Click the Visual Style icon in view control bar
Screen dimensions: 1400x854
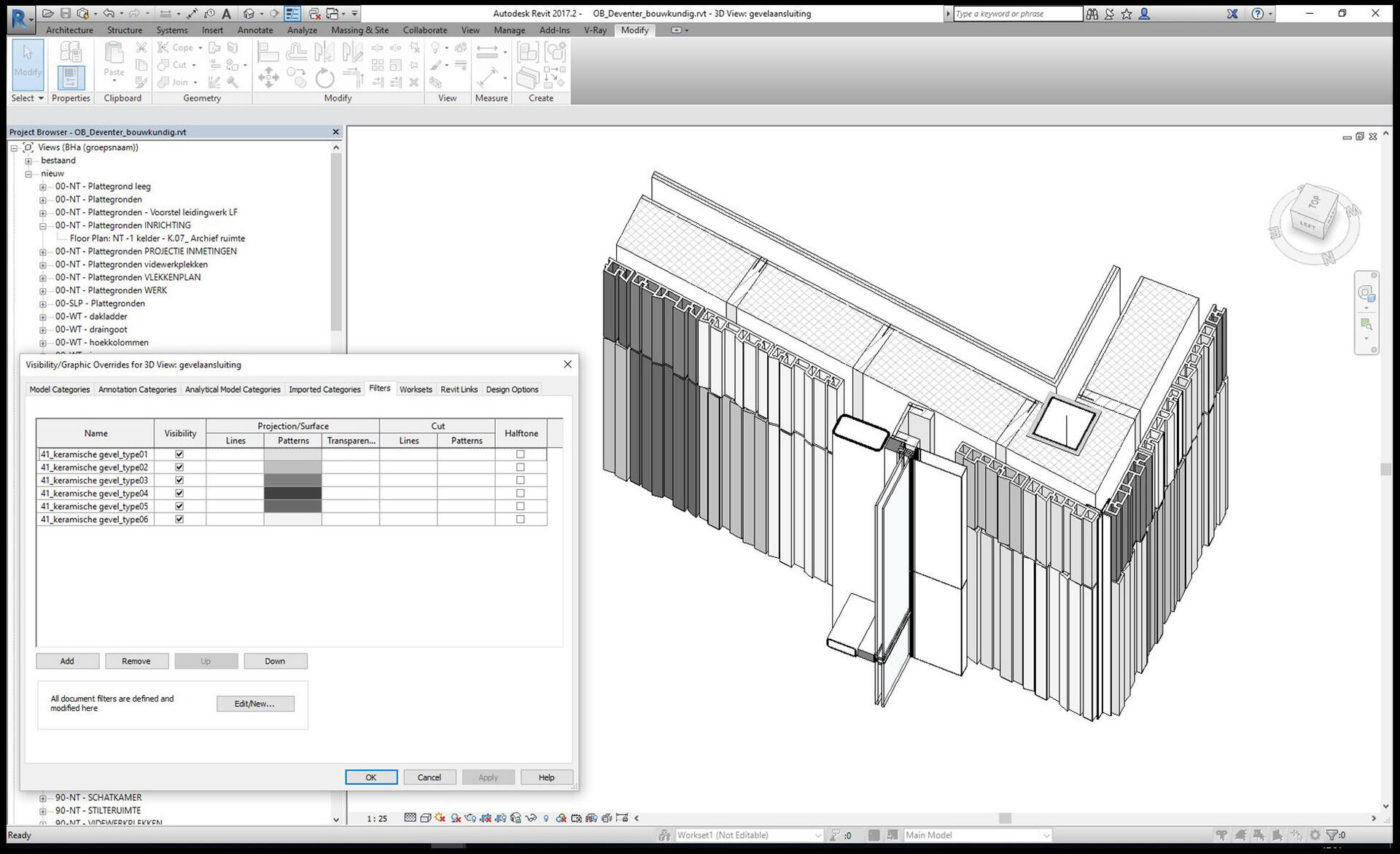click(x=425, y=818)
